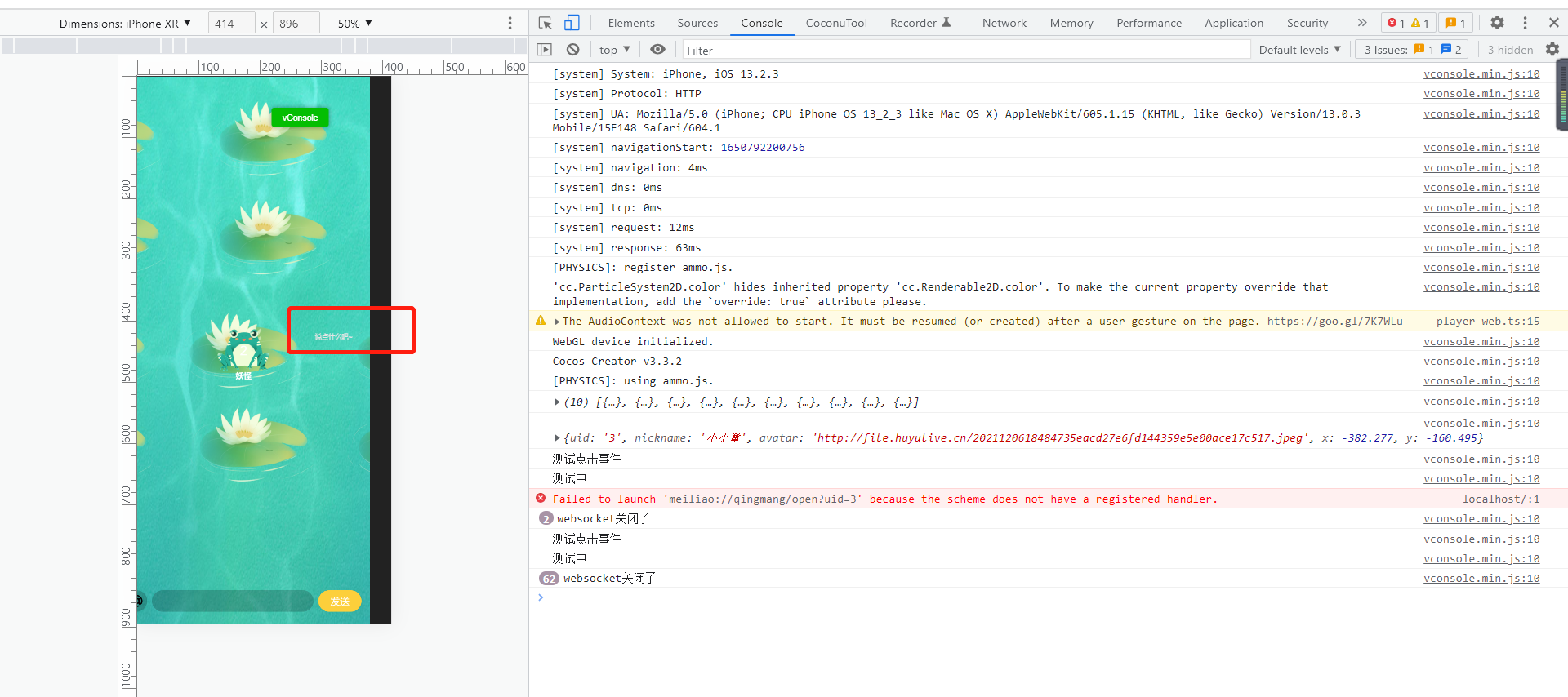
Task: Follow the goo.gl/7K7WLu link
Action: 1335,322
